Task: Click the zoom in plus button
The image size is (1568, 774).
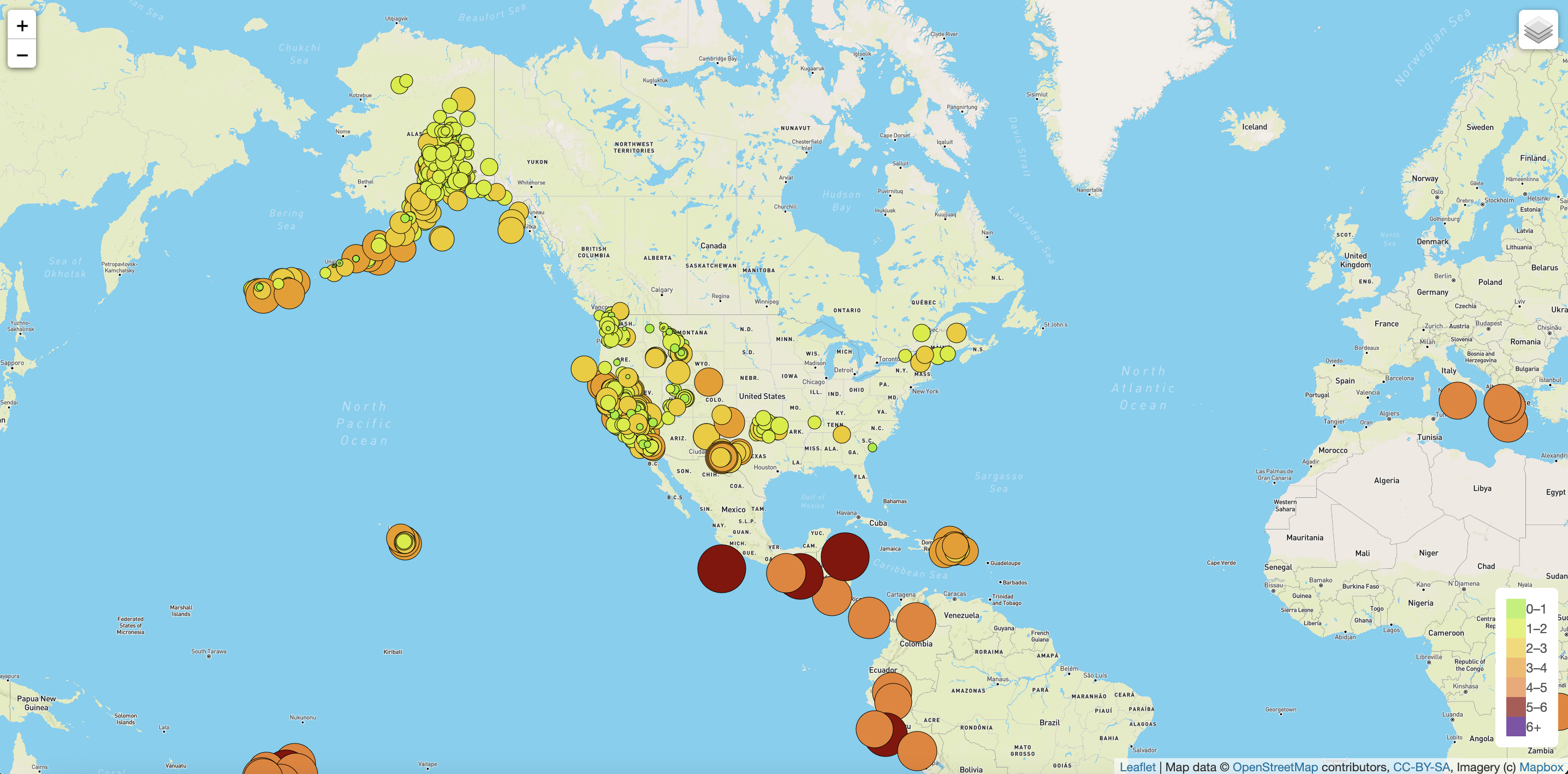Action: click(x=22, y=26)
